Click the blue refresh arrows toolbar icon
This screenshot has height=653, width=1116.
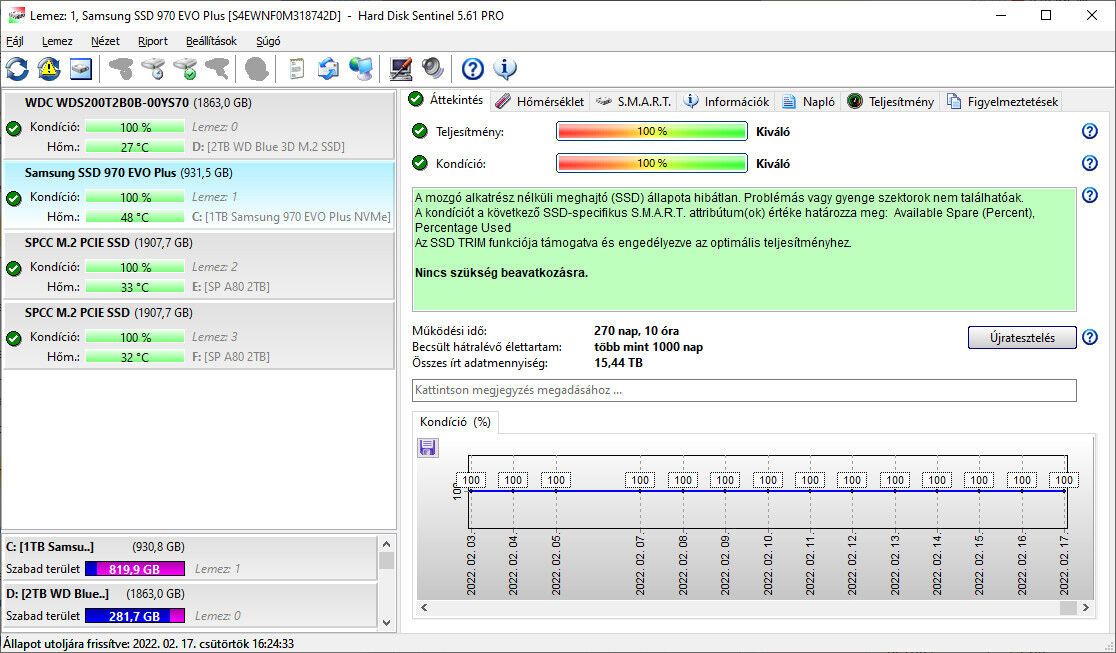click(x=17, y=69)
